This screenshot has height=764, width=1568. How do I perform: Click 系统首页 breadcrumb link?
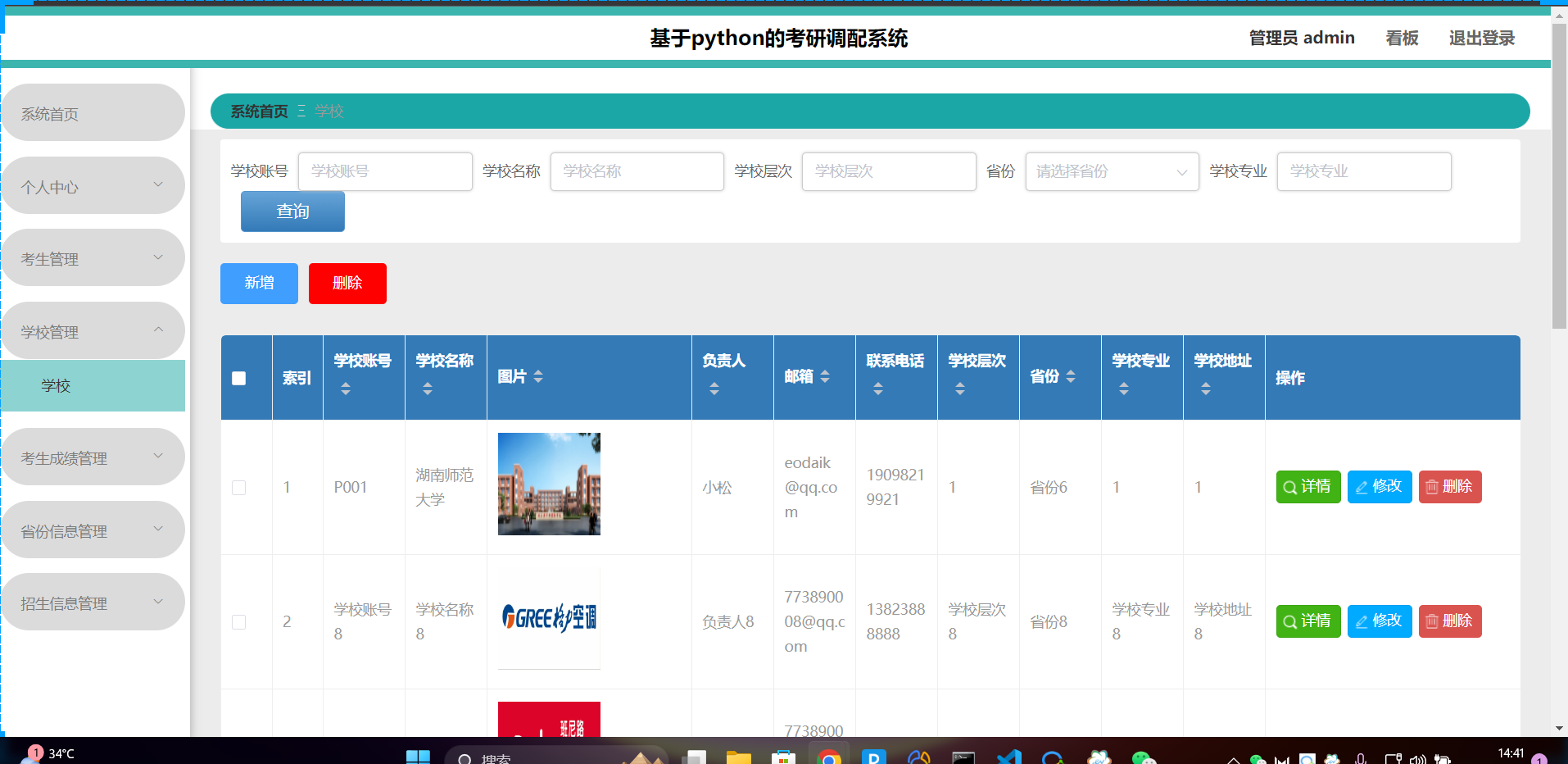[x=259, y=111]
